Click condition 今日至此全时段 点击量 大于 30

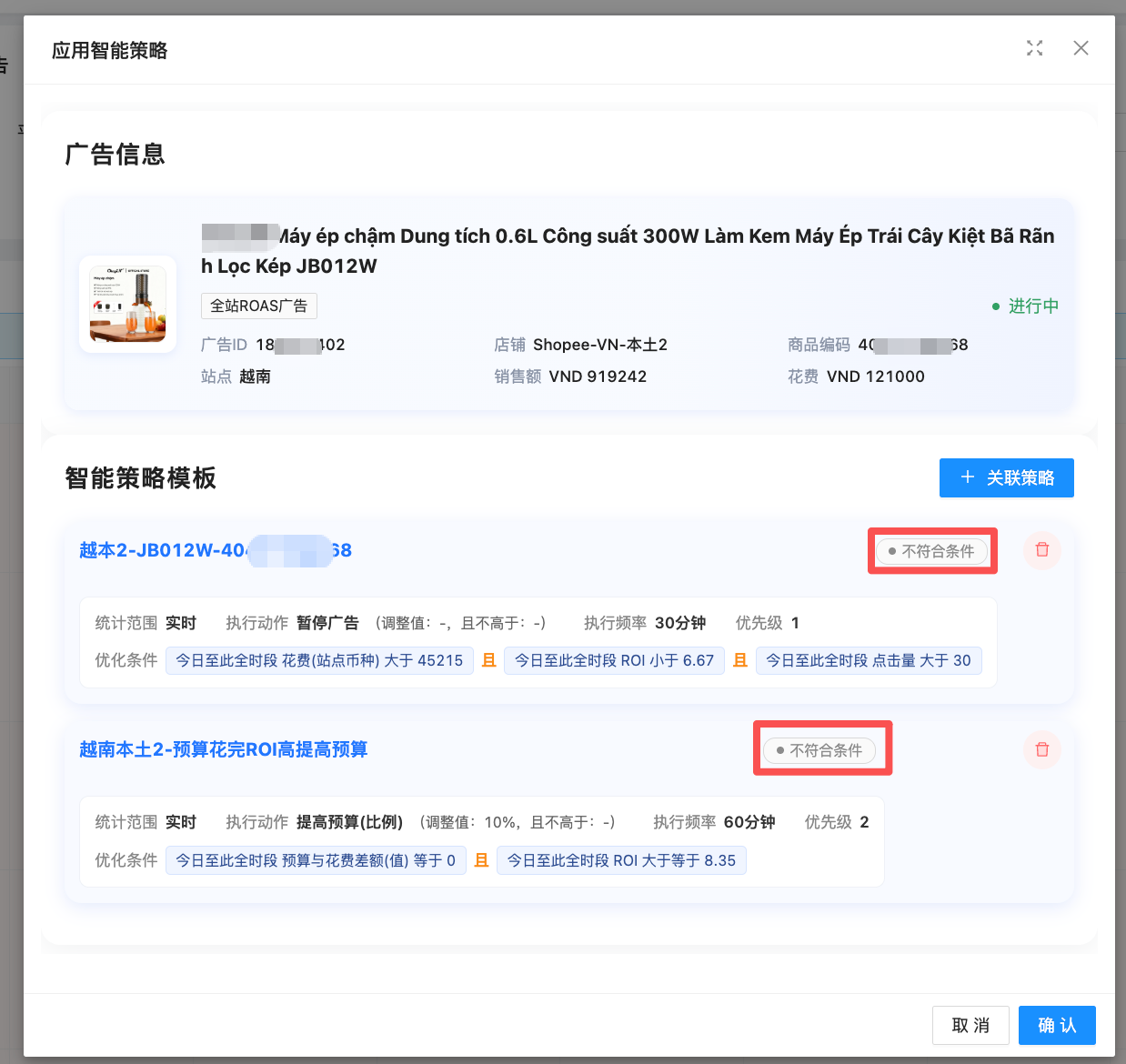tap(869, 660)
